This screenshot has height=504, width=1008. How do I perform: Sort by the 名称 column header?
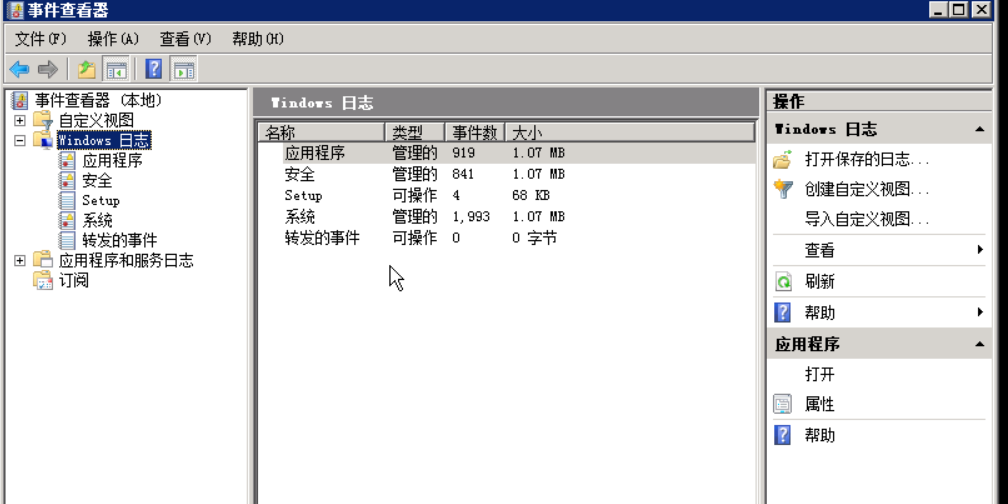click(x=322, y=132)
